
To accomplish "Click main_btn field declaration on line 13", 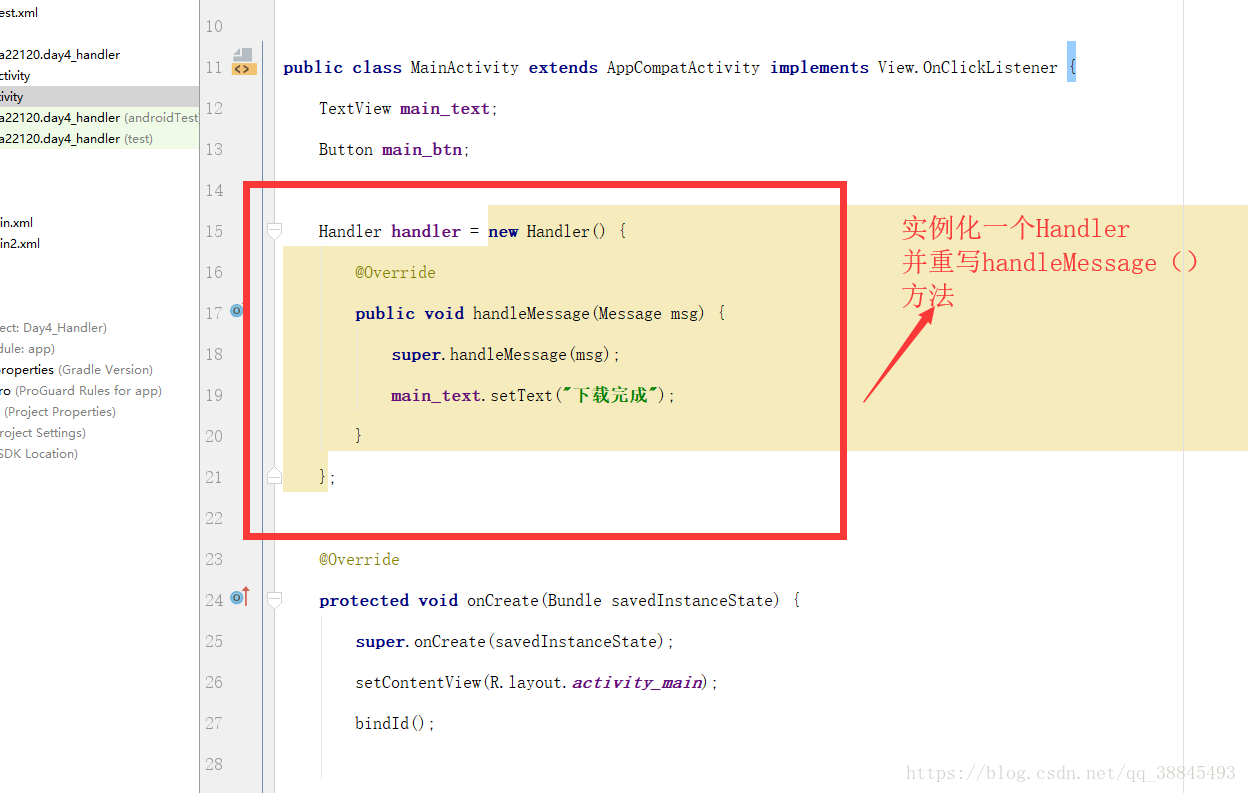I will pyautogui.click(x=422, y=150).
